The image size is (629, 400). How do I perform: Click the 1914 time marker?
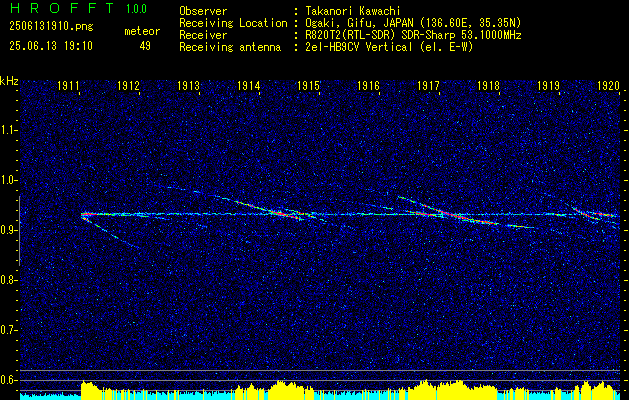click(x=248, y=85)
